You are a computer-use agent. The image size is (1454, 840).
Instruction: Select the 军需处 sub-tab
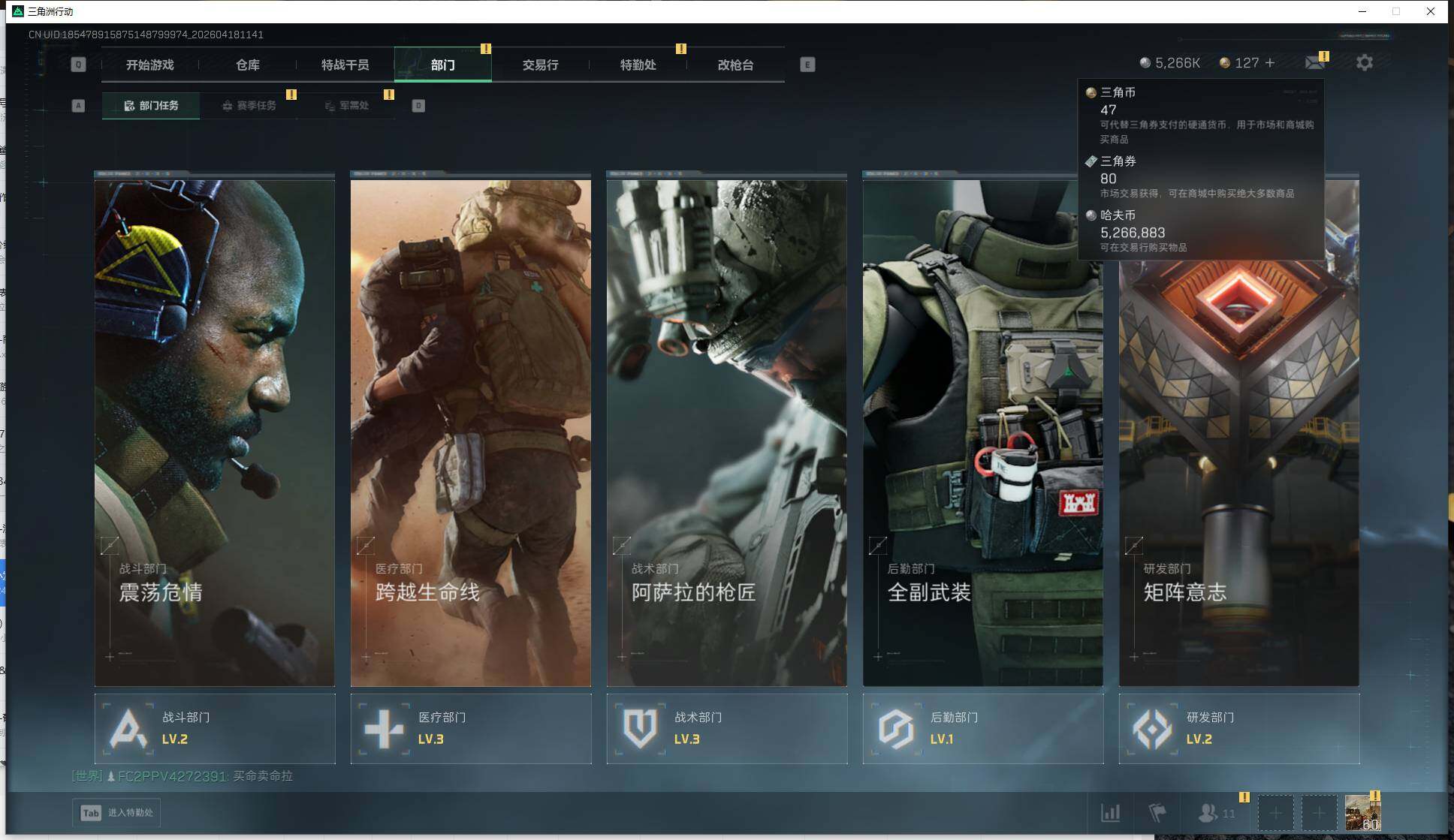347,106
